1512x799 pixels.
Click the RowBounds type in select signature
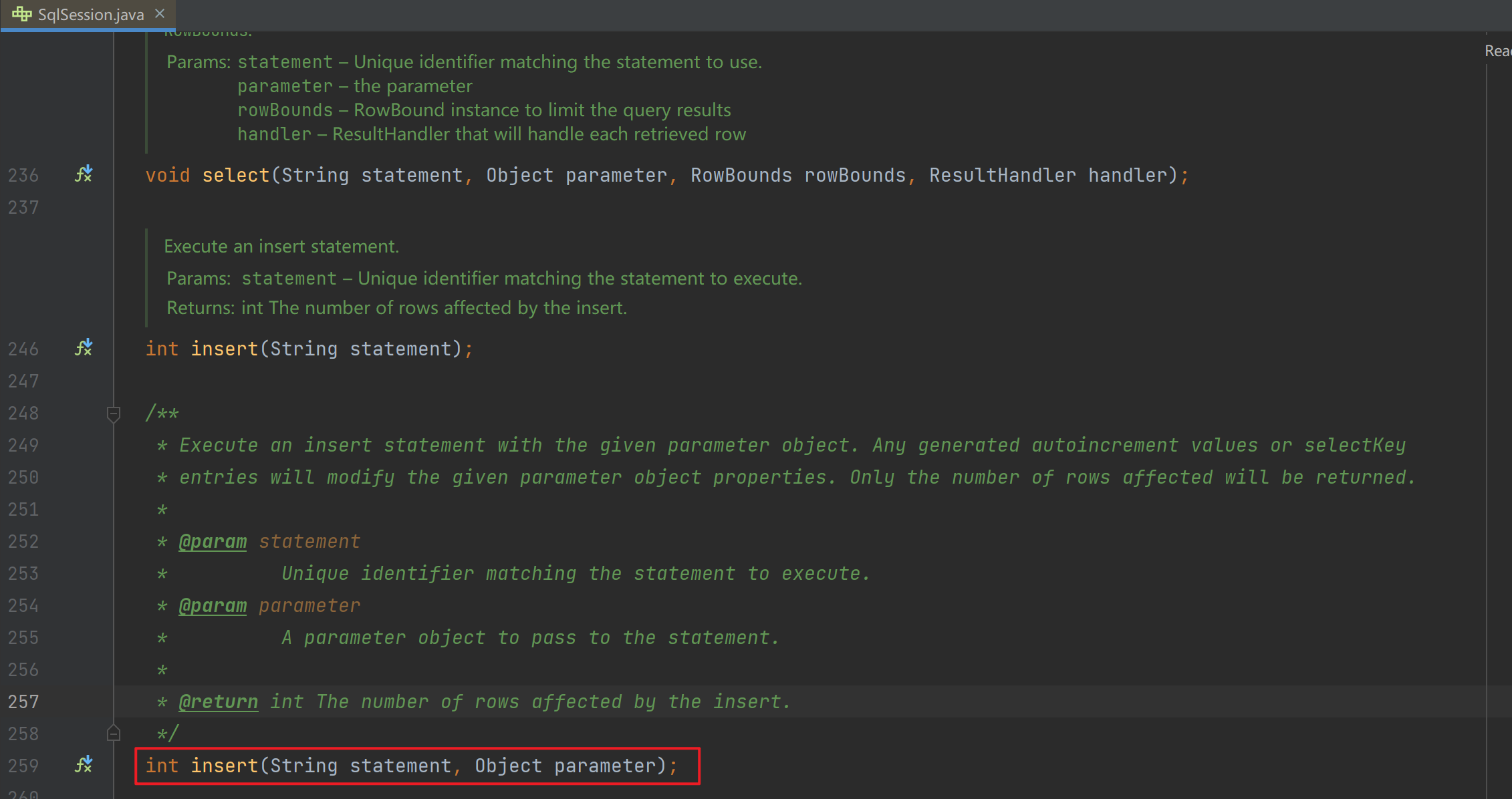(741, 175)
